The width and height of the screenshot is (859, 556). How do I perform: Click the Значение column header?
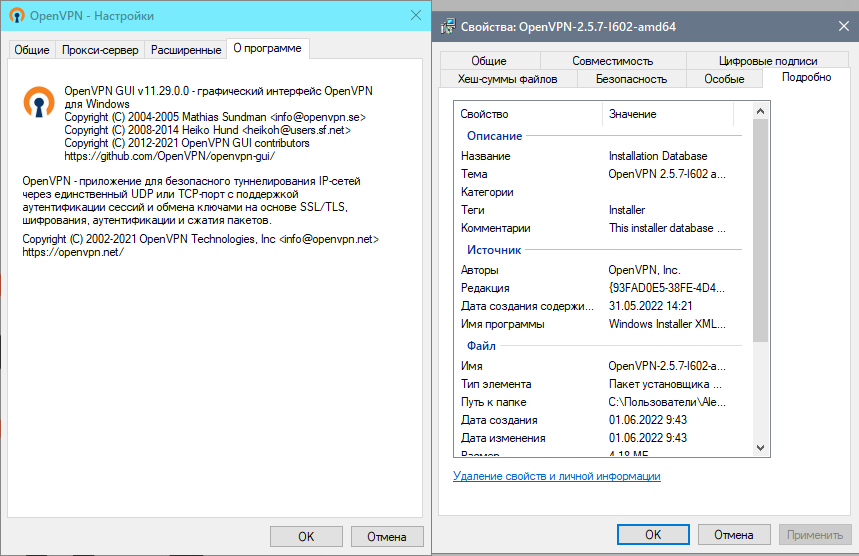[668, 114]
